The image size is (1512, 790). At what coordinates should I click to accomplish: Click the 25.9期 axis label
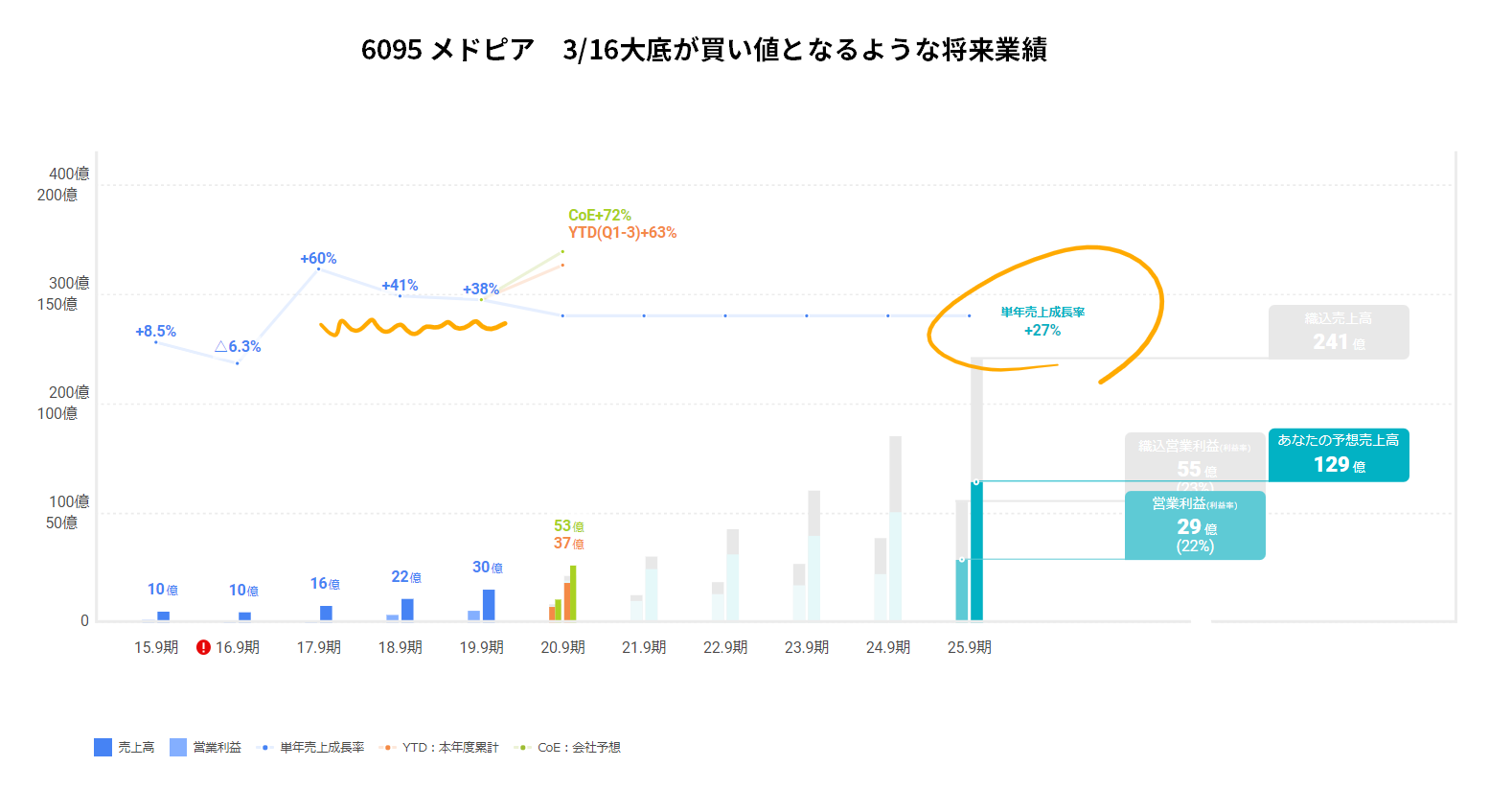[x=970, y=647]
